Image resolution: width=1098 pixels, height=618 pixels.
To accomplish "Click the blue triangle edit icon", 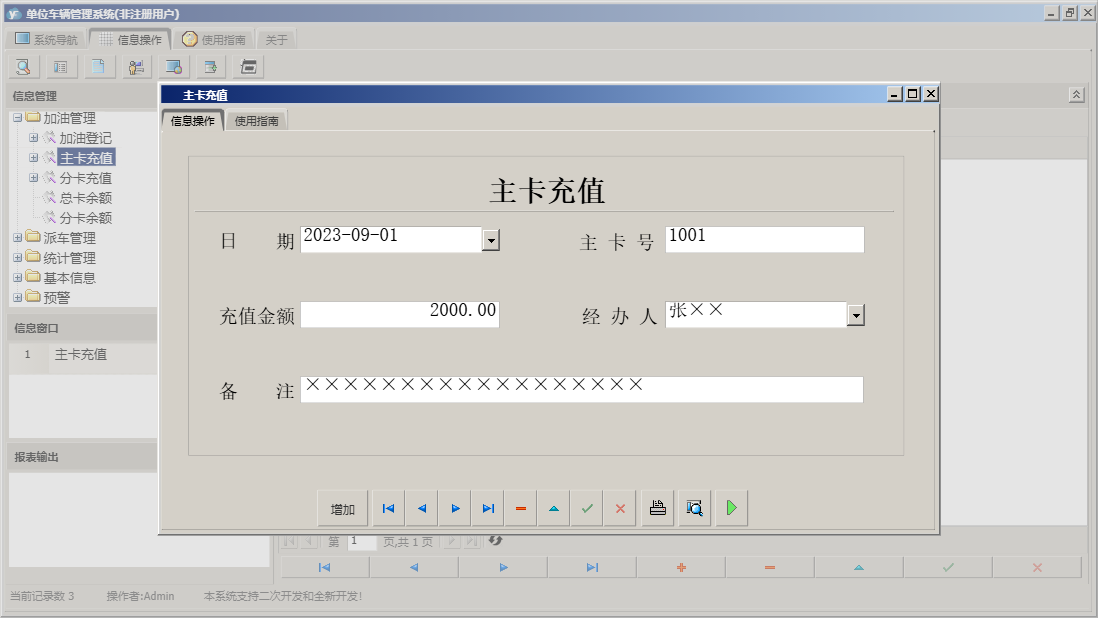I will click(x=553, y=508).
